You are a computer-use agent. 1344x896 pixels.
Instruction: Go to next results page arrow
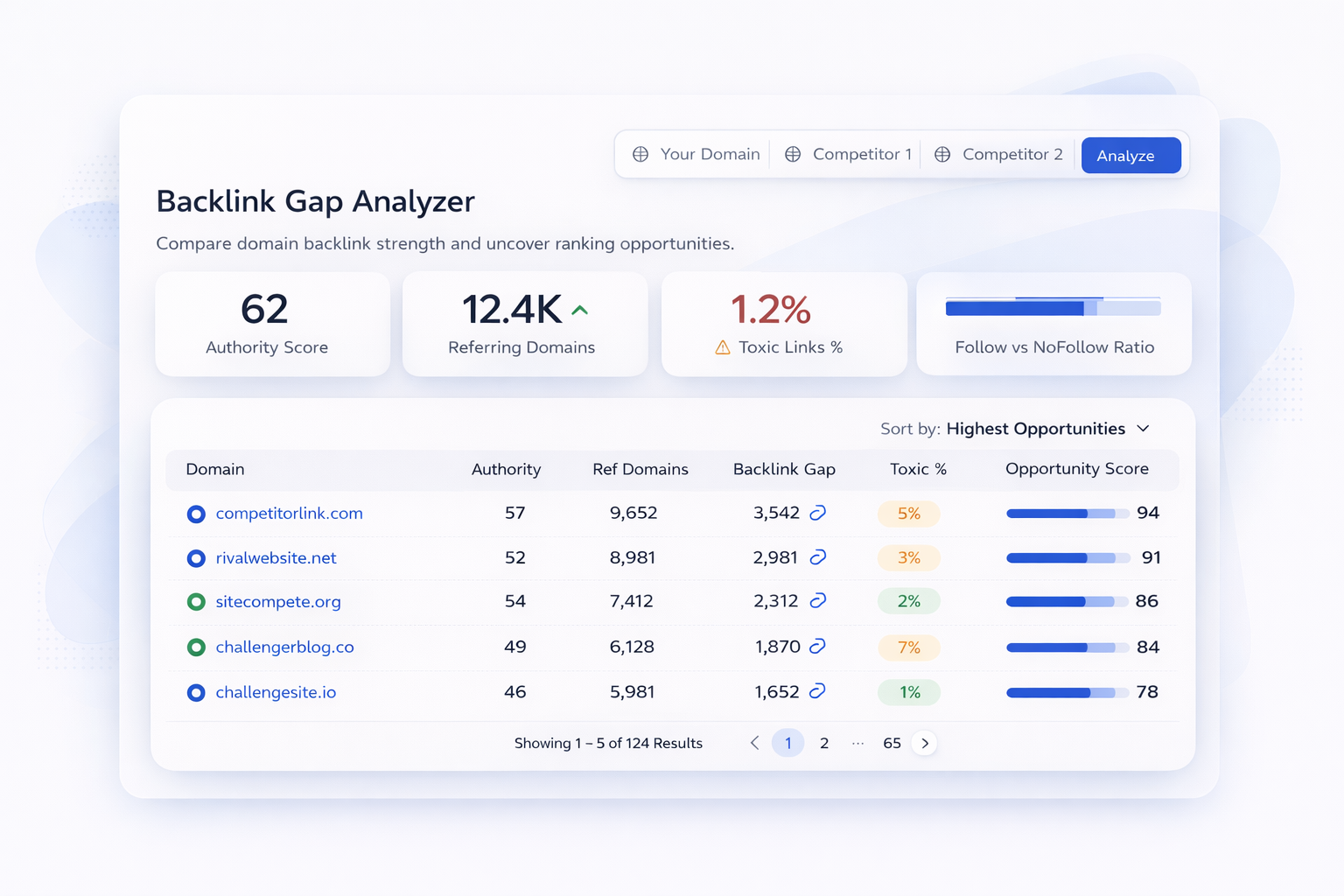(x=925, y=743)
